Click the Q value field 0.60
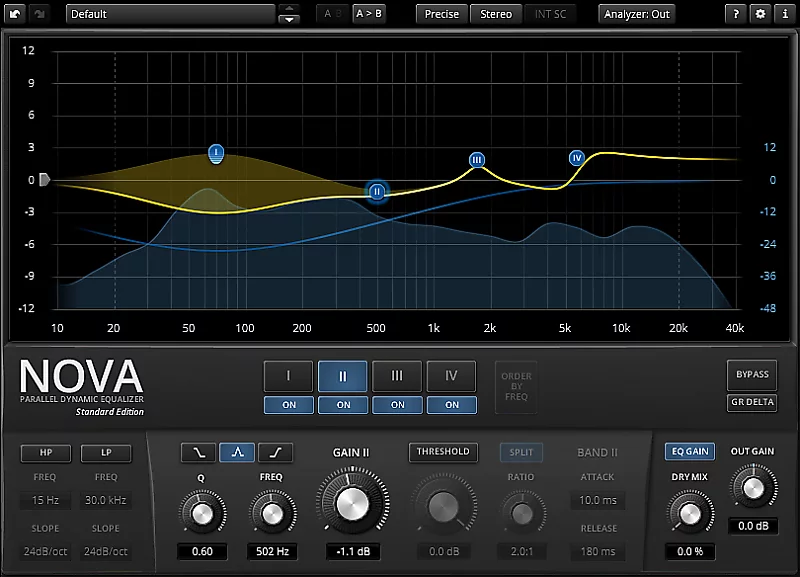800x577 pixels. 202,551
